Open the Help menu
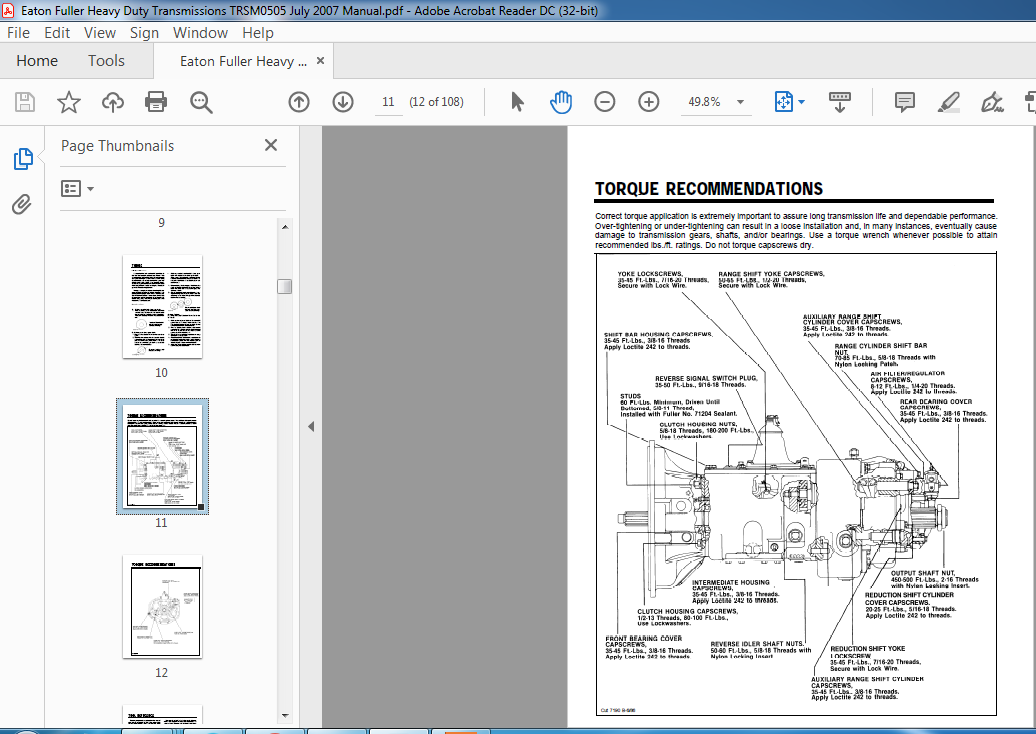The width and height of the screenshot is (1036, 734). tap(258, 32)
